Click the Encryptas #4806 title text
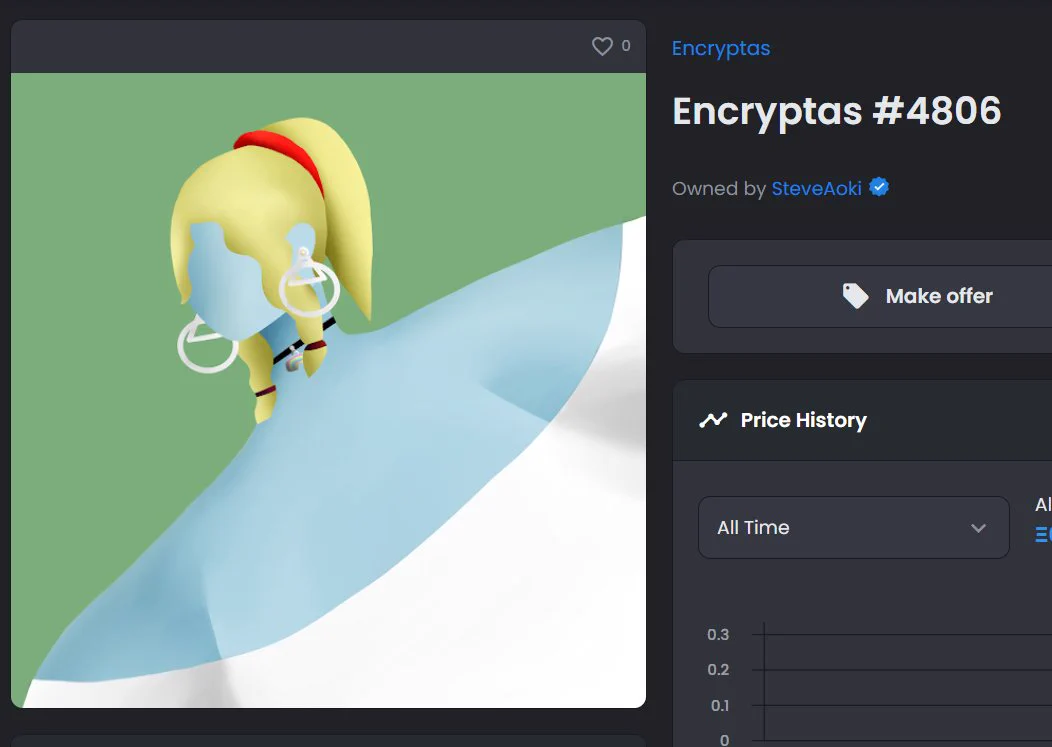Screen dimensions: 1052x747 (837, 111)
